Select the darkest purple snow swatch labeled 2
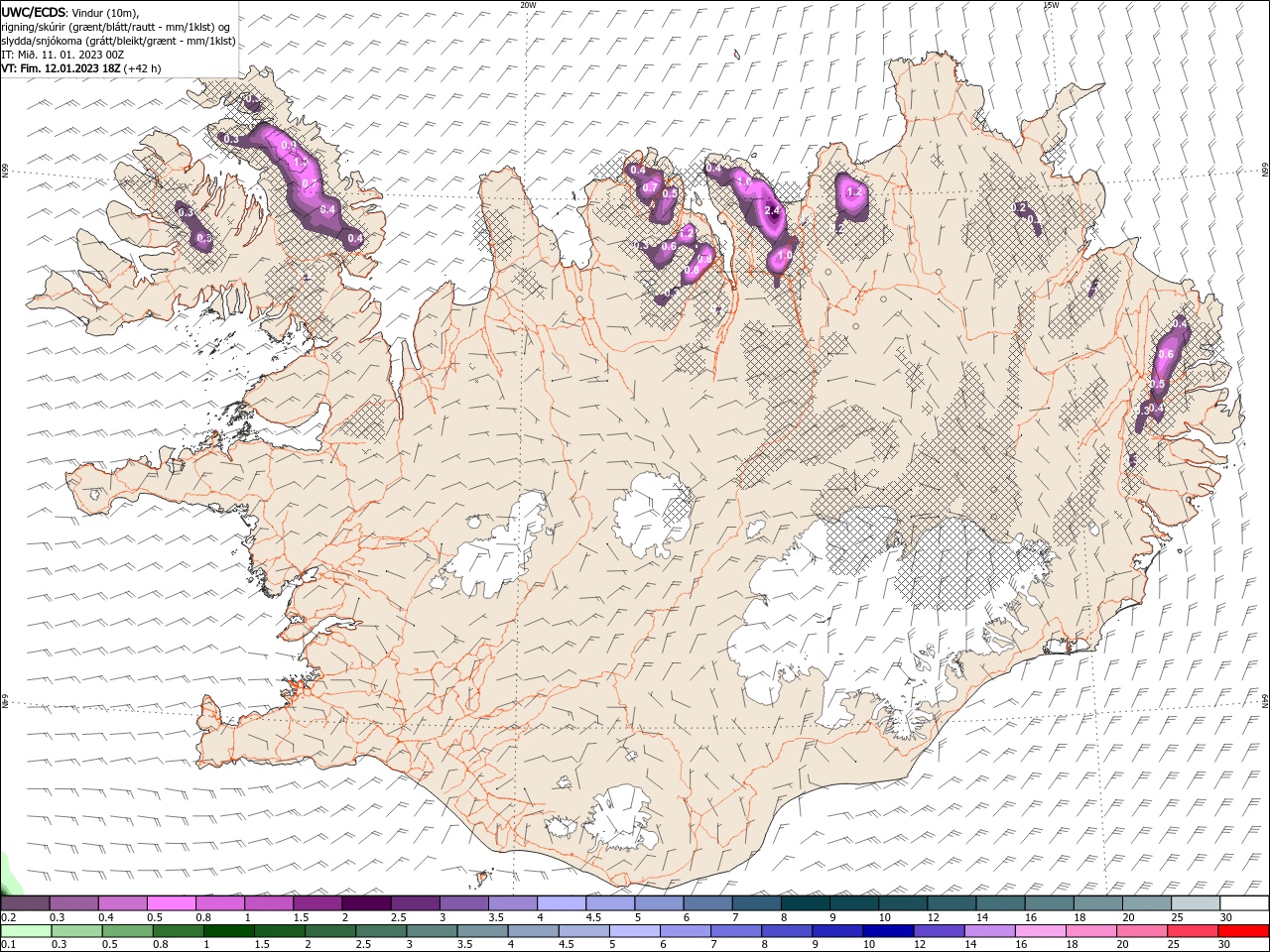Viewport: 1270px width, 952px height. pos(365,903)
